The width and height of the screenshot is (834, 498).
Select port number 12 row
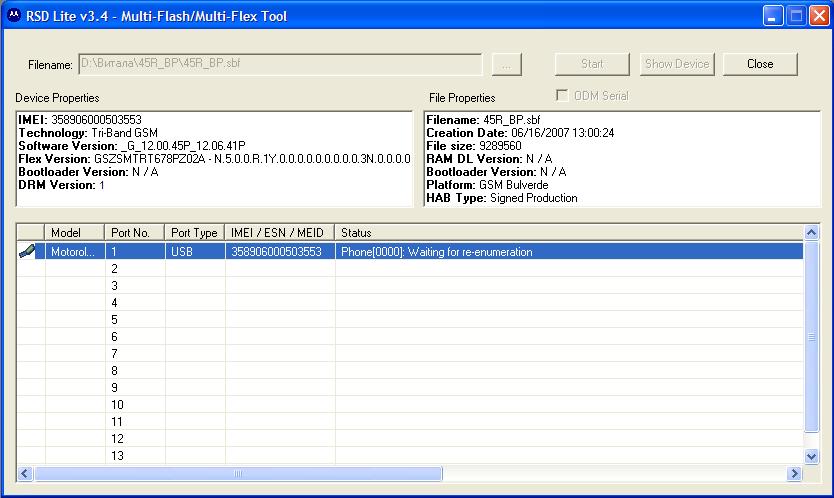click(410, 439)
